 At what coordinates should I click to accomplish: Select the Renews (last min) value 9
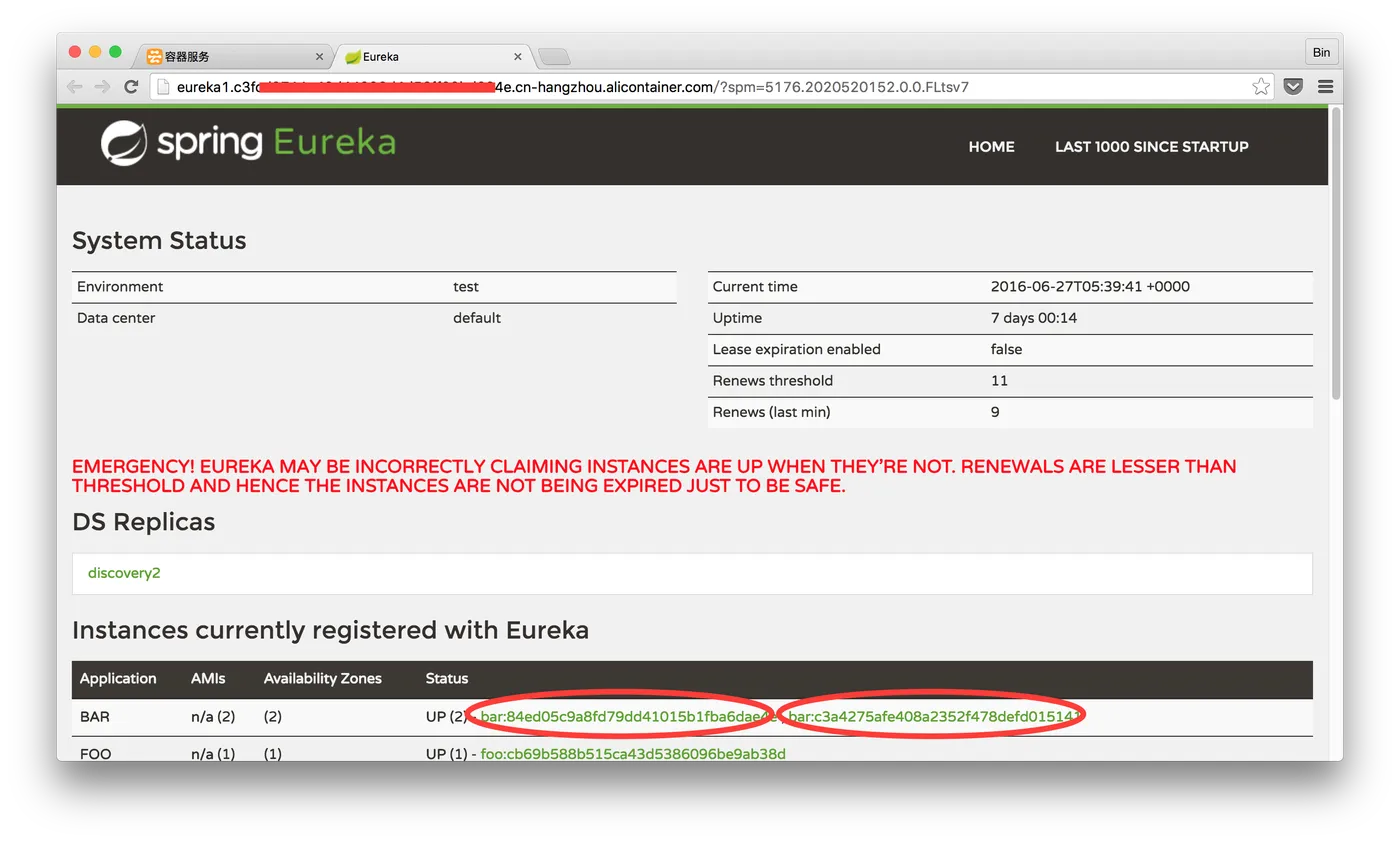(995, 412)
